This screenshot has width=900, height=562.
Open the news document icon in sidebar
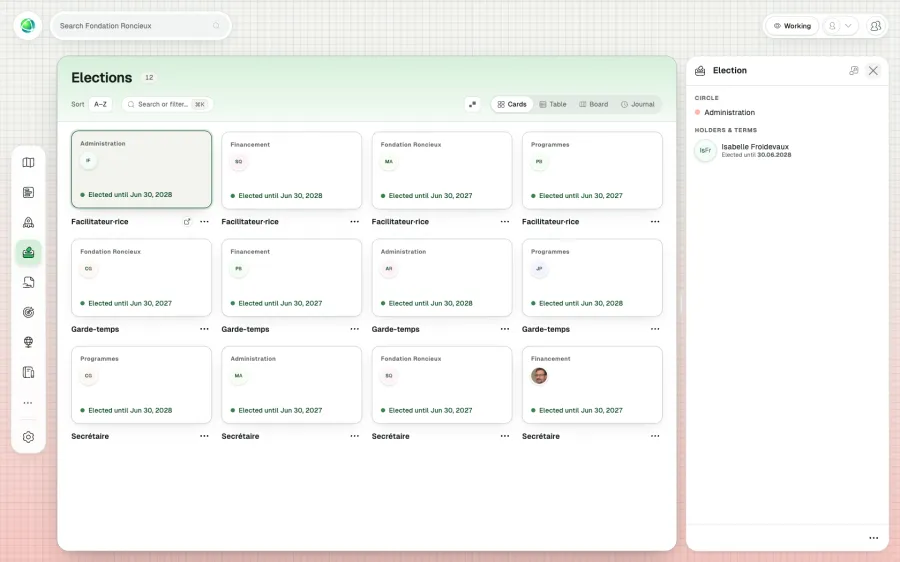pyautogui.click(x=28, y=192)
